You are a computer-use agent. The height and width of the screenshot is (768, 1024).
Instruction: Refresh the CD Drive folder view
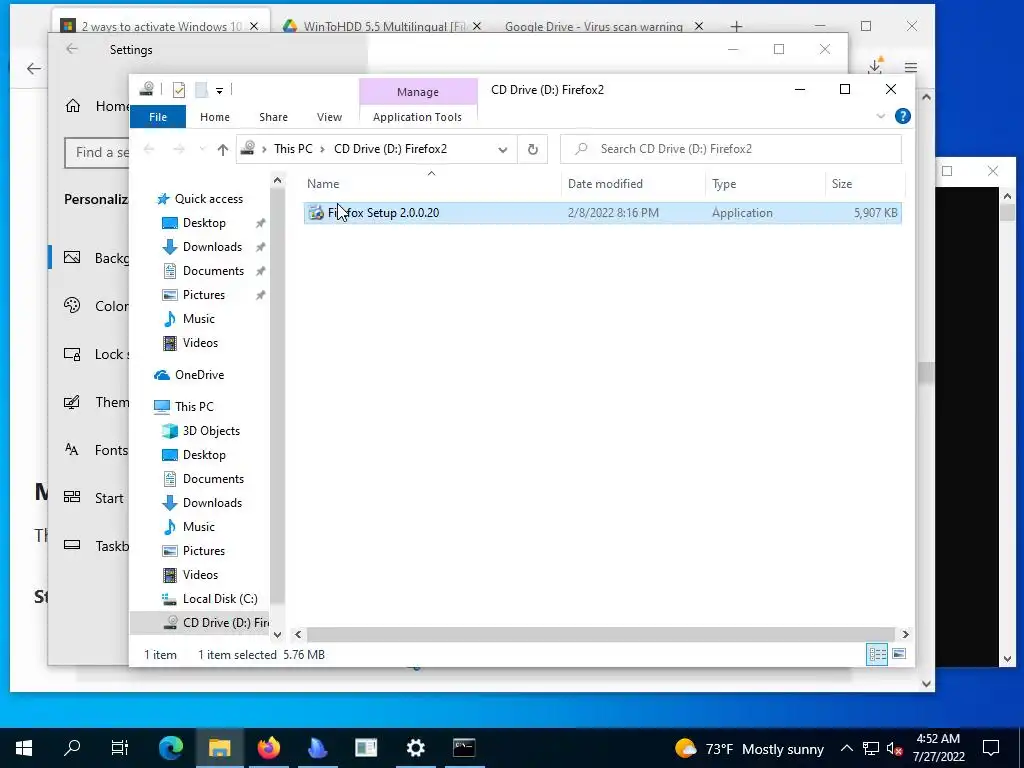533,150
